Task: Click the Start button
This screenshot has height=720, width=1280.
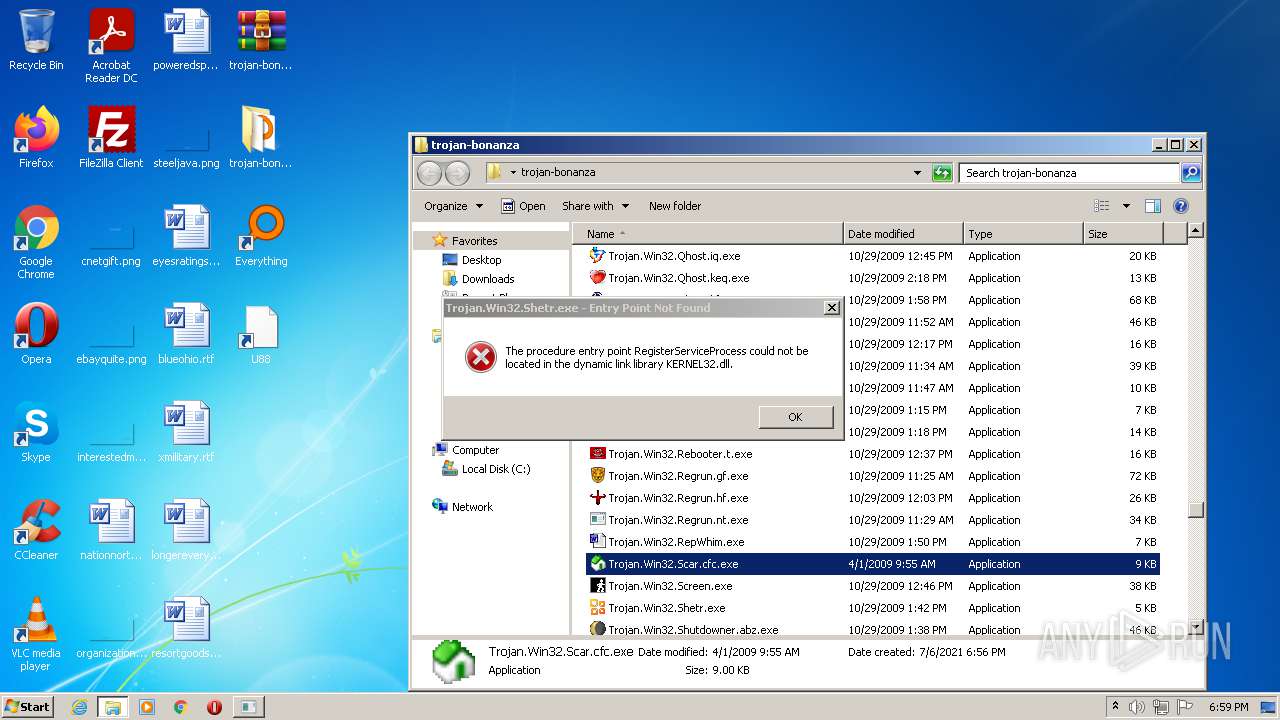Action: click(x=28, y=706)
